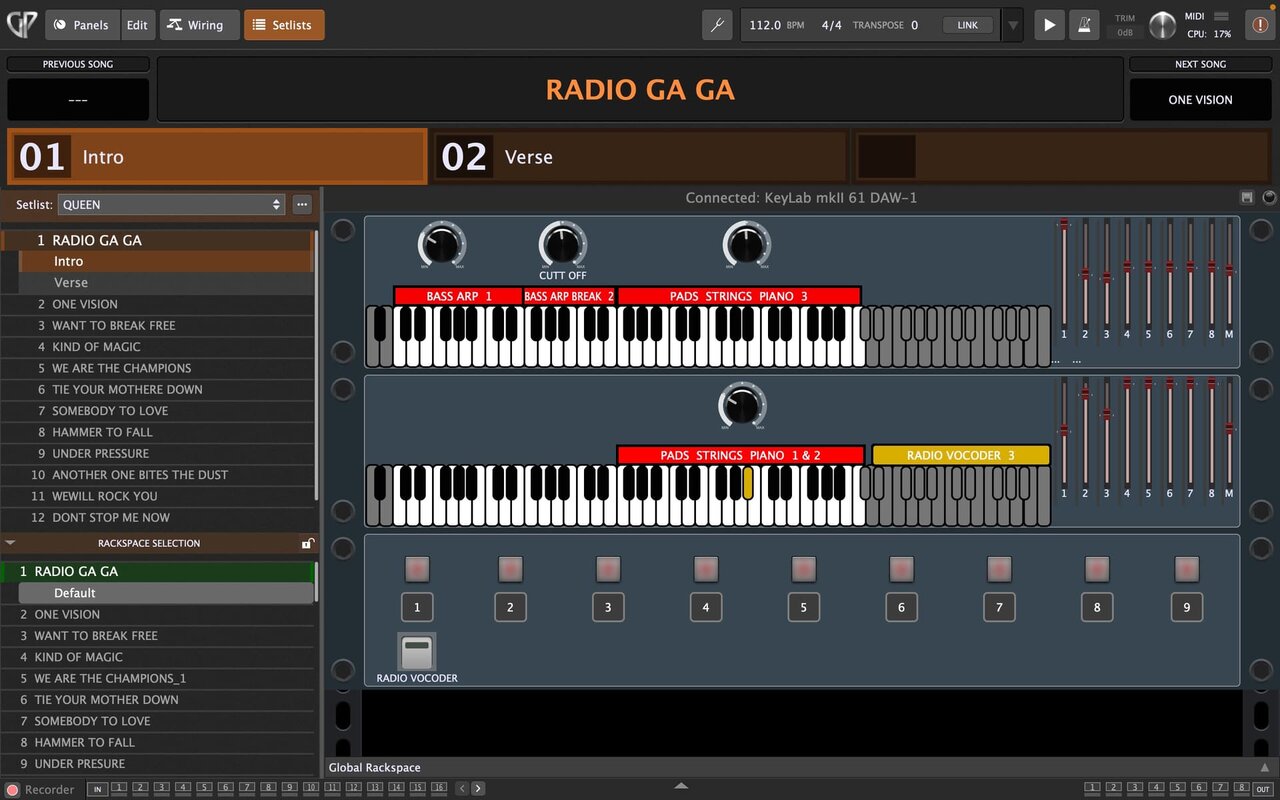Click the CUTT OFF knob
This screenshot has height=800, width=1280.
563,245
